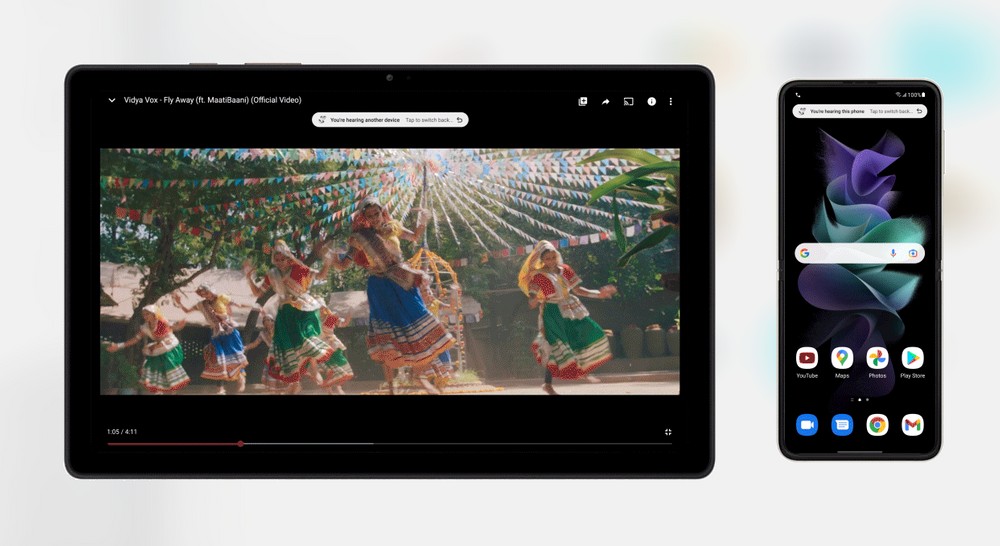
Task: Tap the call icon in the phone status bar
Action: (x=798, y=95)
